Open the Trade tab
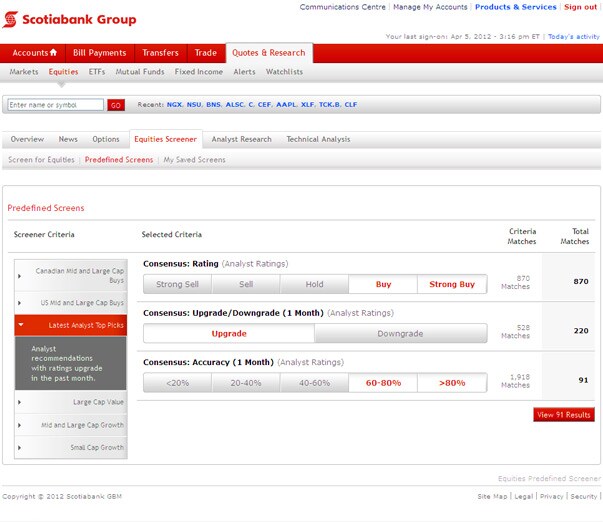This screenshot has width=603, height=522. 206,53
